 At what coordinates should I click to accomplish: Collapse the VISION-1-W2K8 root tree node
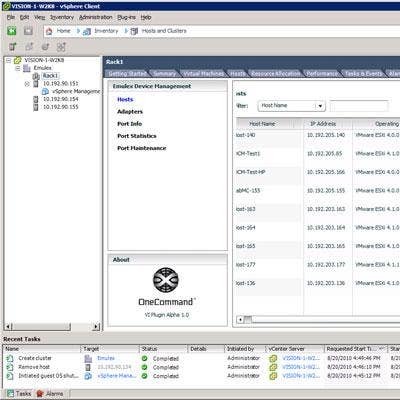click(x=9, y=60)
